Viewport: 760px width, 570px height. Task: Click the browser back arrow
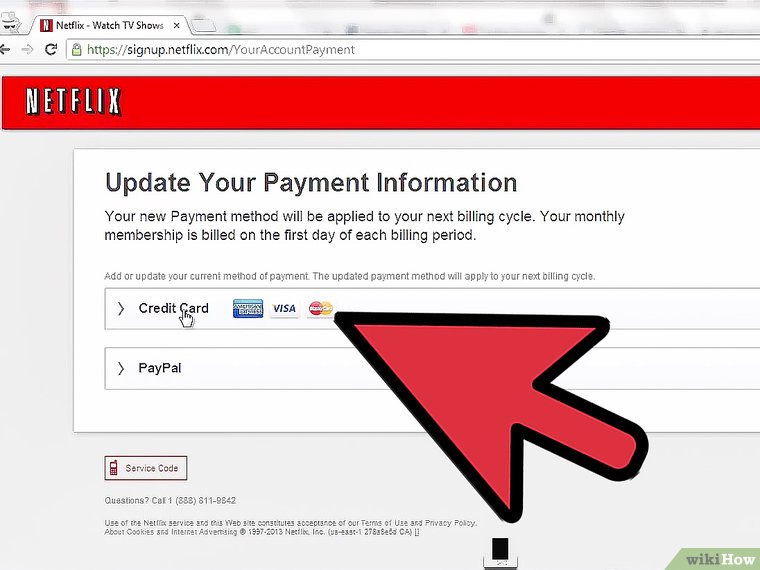[x=4, y=49]
